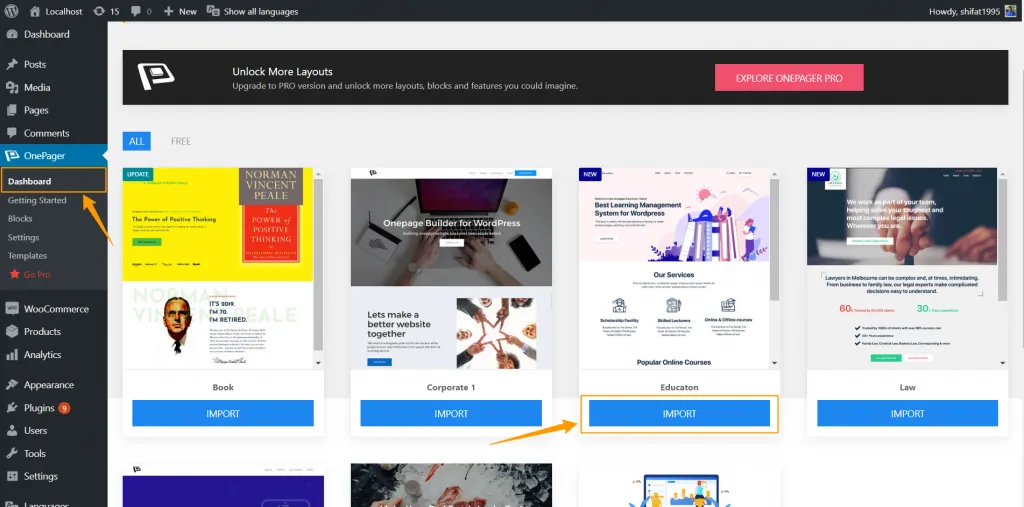The height and width of the screenshot is (507, 1024).
Task: Click the Educaton preview scrollbar
Action: (775, 238)
